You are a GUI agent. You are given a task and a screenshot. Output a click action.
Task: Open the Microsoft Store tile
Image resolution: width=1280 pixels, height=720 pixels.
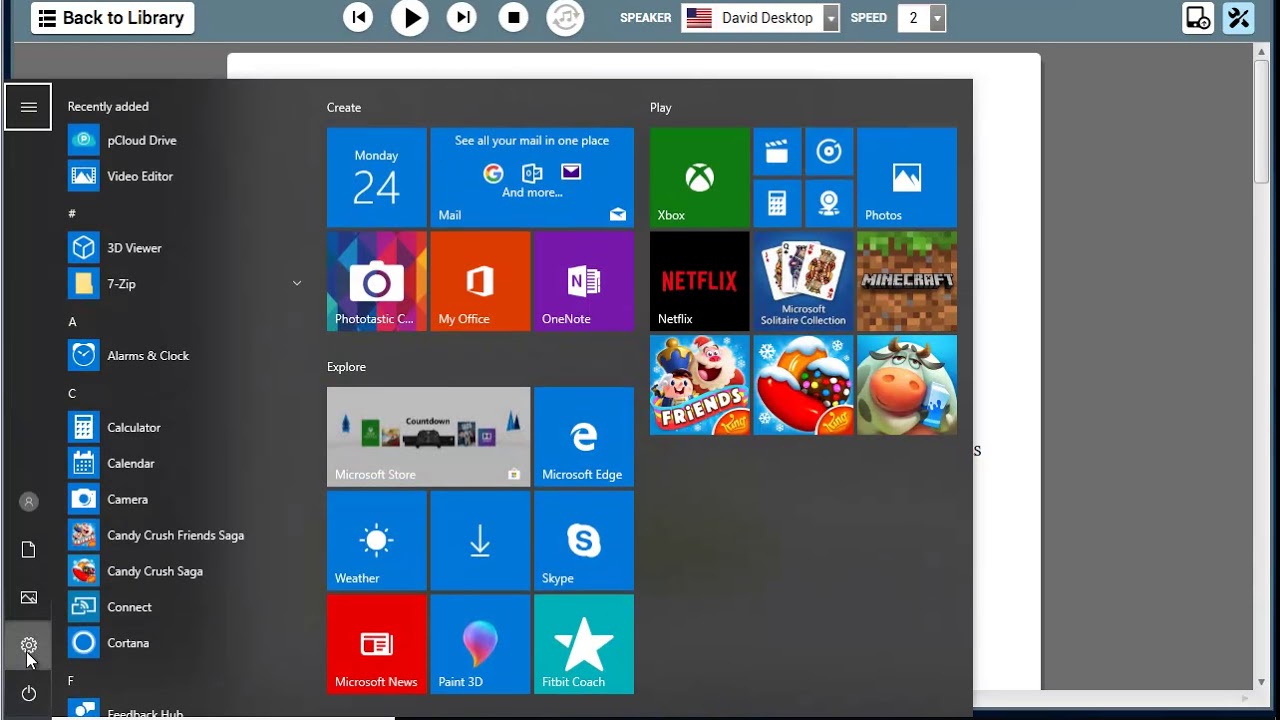click(428, 437)
